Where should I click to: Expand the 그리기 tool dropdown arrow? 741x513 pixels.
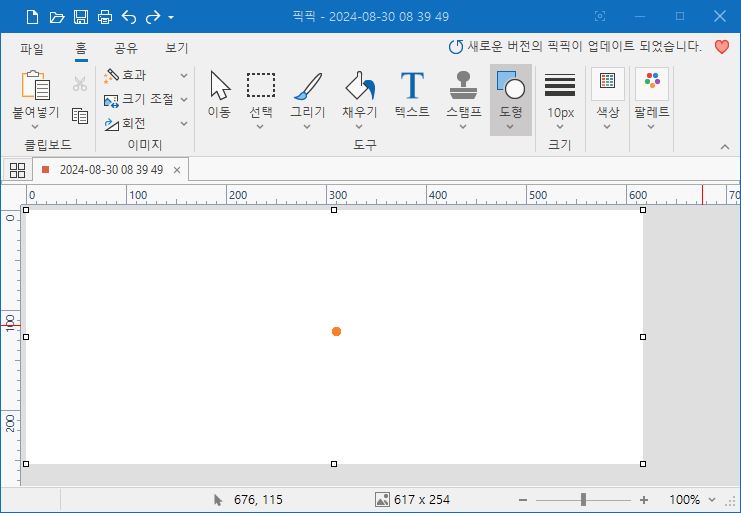[x=307, y=127]
